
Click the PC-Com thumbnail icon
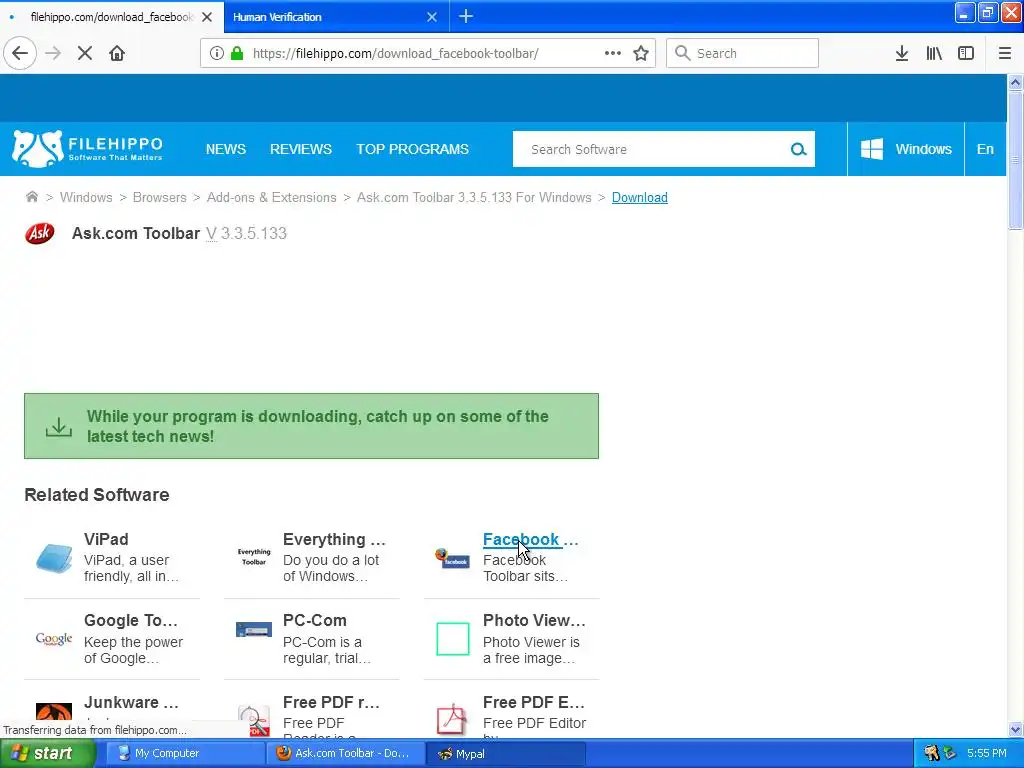click(x=254, y=630)
